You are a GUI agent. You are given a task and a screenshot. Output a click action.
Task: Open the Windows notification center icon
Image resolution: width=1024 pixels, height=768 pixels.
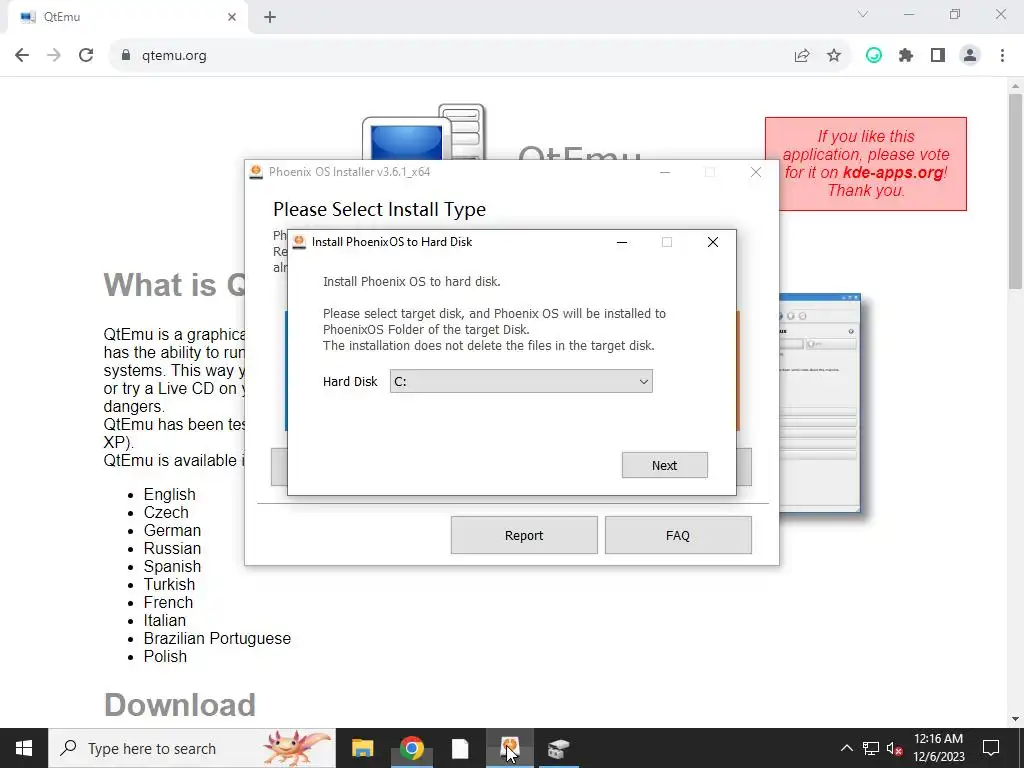(991, 748)
